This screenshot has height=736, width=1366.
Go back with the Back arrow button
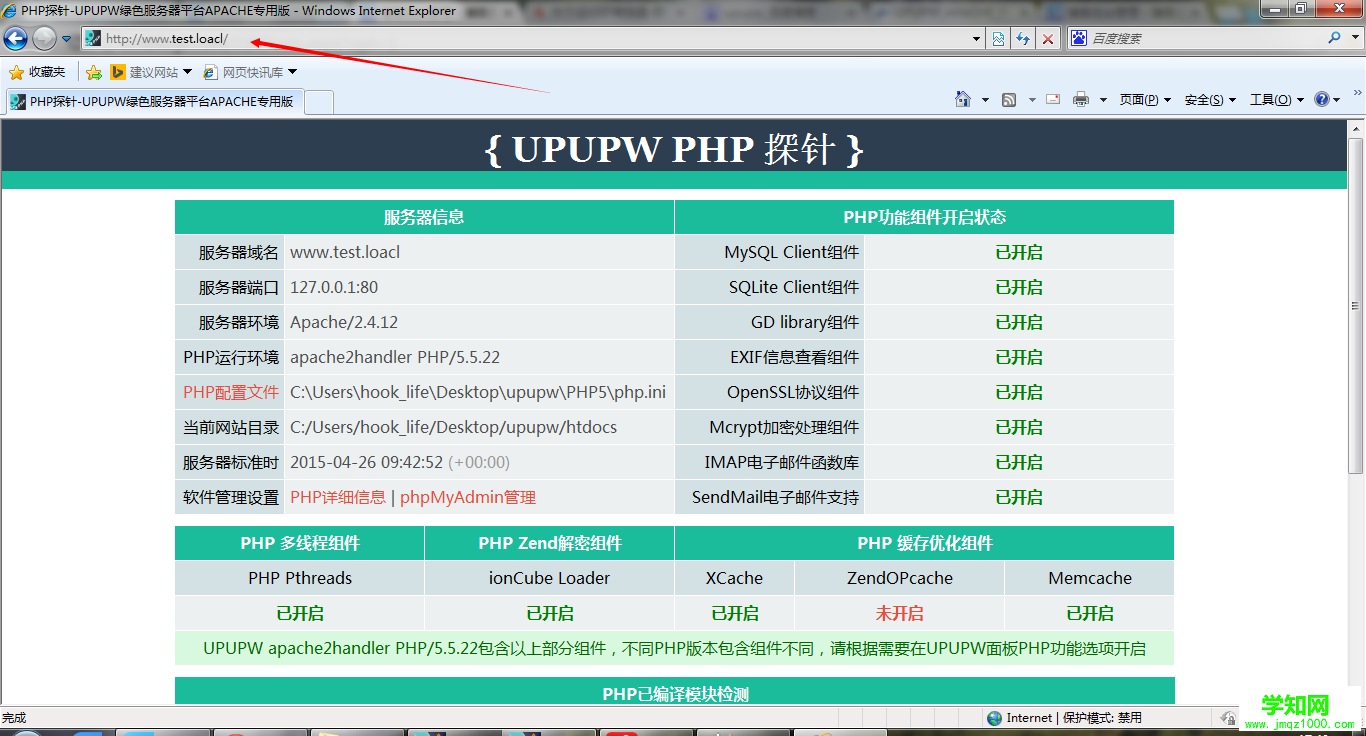(15, 38)
